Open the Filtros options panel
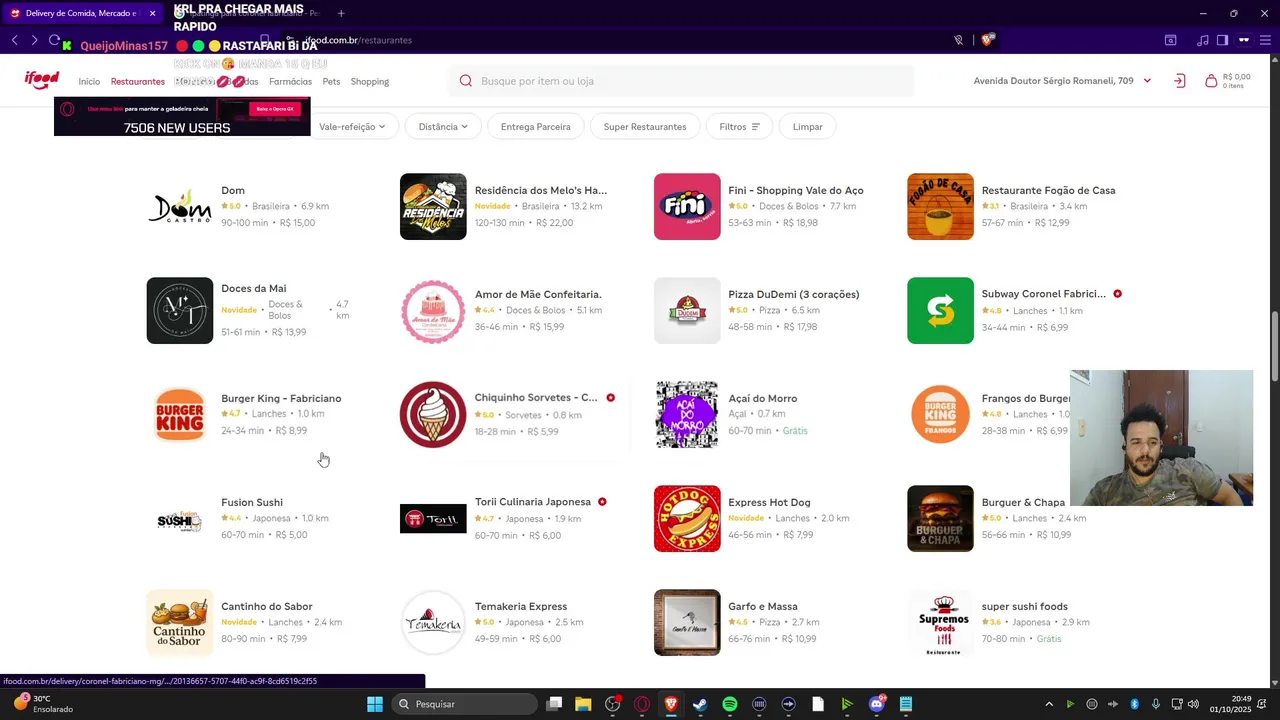This screenshot has height=720, width=1280. pos(739,127)
